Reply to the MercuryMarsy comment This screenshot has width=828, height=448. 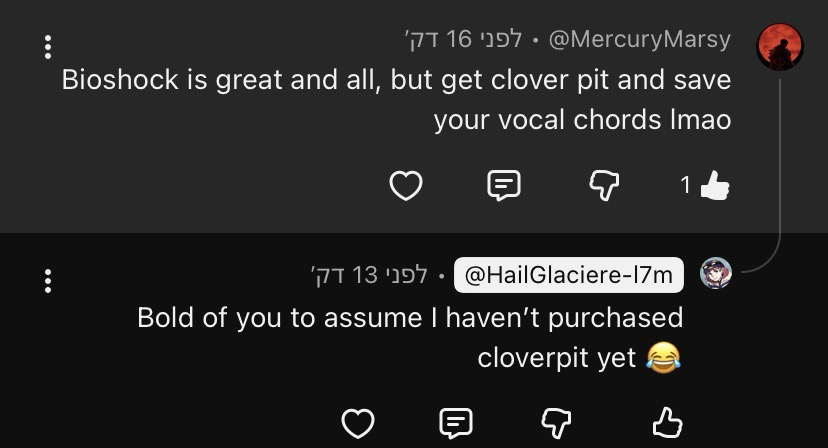point(504,185)
